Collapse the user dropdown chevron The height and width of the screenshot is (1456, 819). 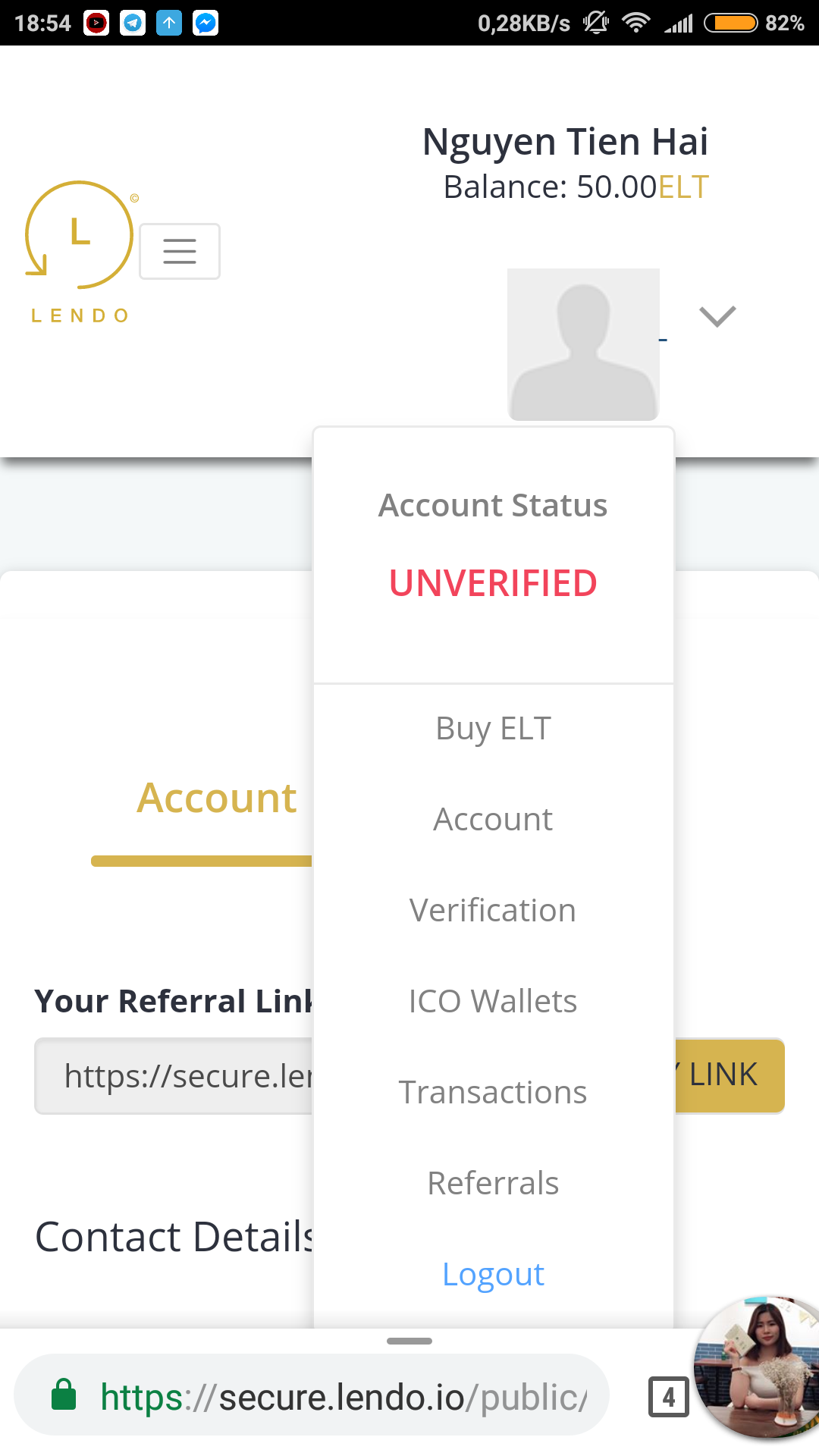pyautogui.click(x=717, y=316)
